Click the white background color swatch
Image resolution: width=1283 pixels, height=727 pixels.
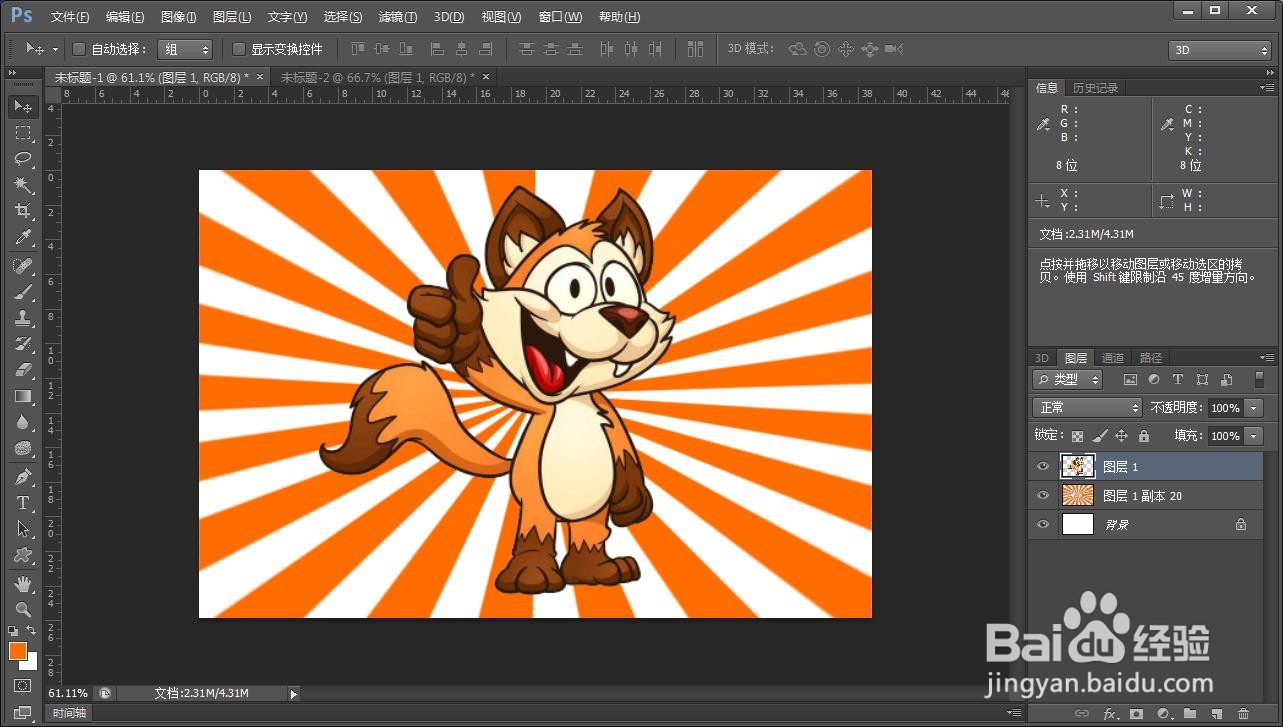(31, 663)
